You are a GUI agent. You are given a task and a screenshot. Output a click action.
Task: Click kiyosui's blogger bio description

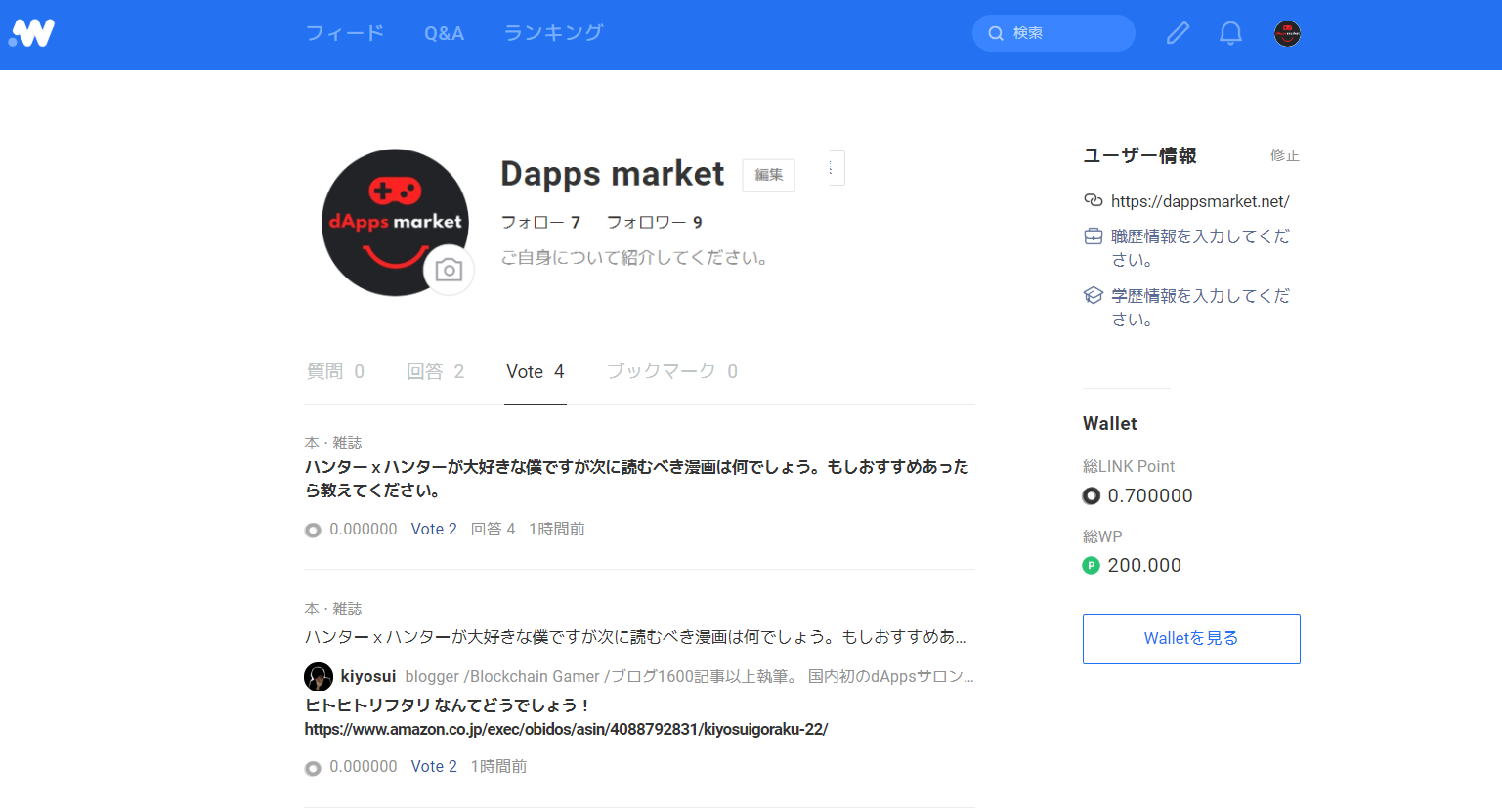coord(689,676)
